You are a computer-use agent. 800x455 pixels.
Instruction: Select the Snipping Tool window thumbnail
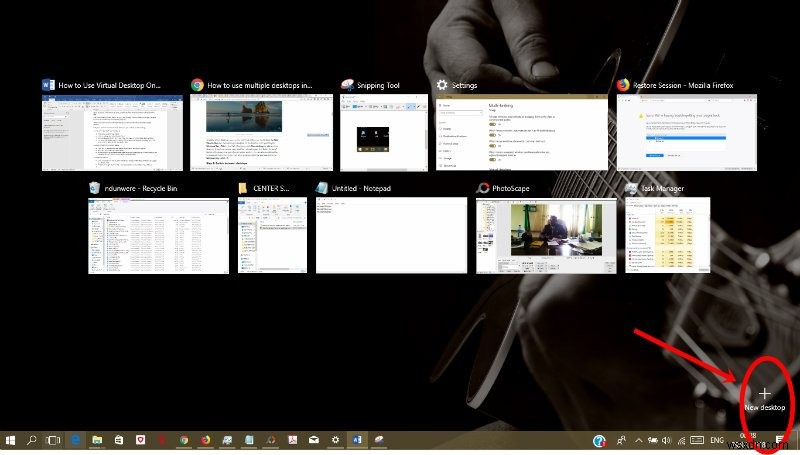pos(384,133)
